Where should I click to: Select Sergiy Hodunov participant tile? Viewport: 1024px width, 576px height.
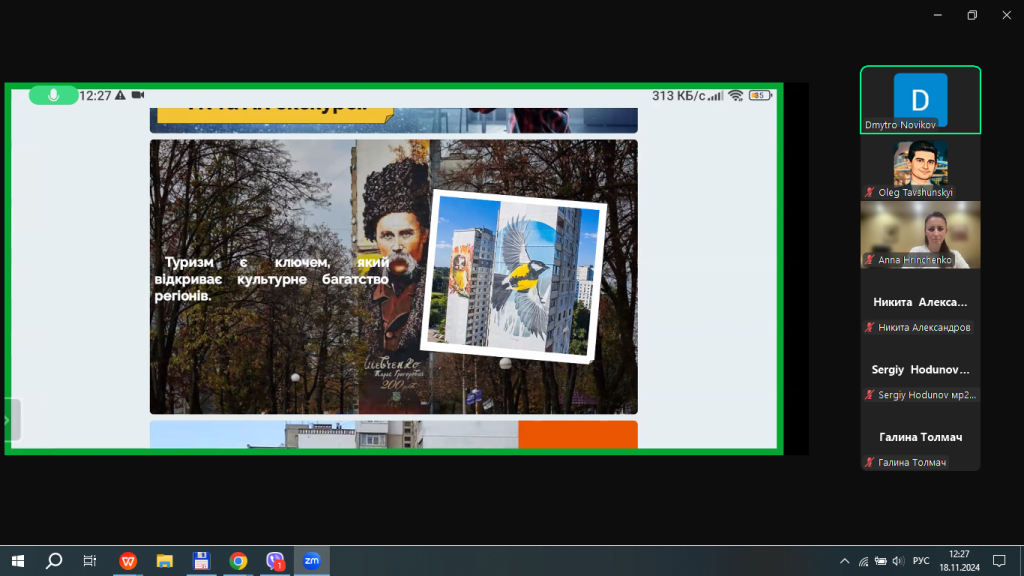coord(920,370)
